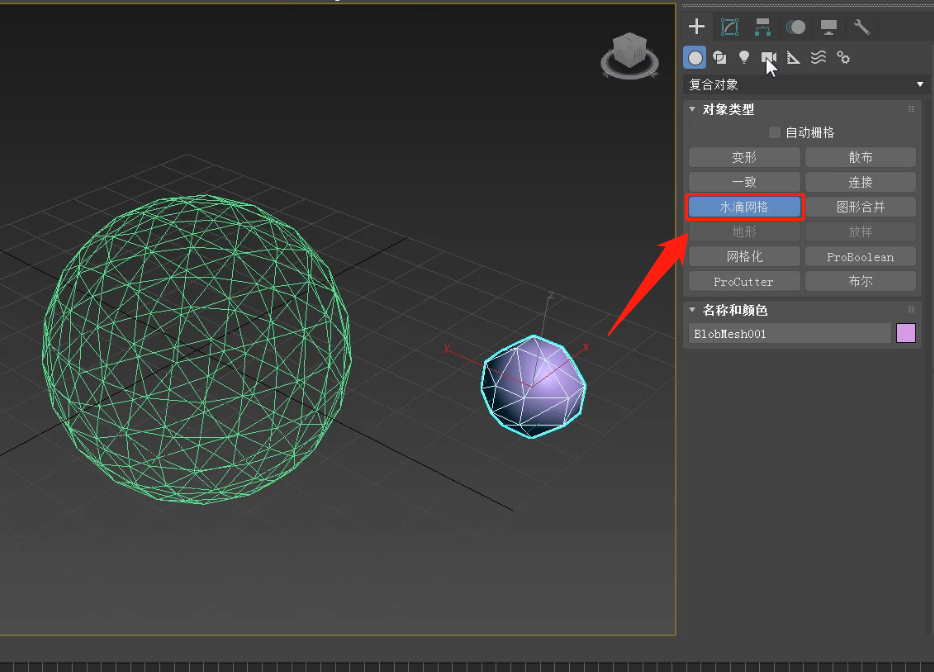The image size is (934, 672).
Task: Click the ViewCube navigation widget
Action: tap(630, 56)
